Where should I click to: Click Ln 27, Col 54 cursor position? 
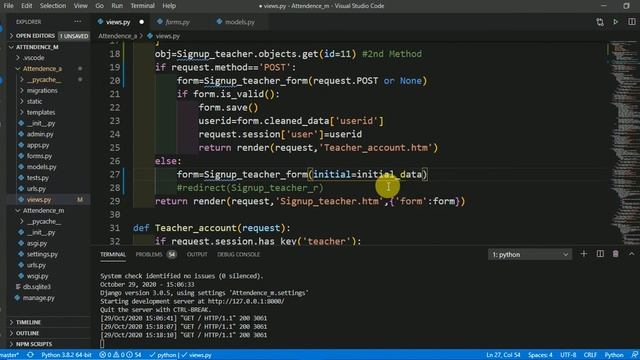tap(503, 355)
